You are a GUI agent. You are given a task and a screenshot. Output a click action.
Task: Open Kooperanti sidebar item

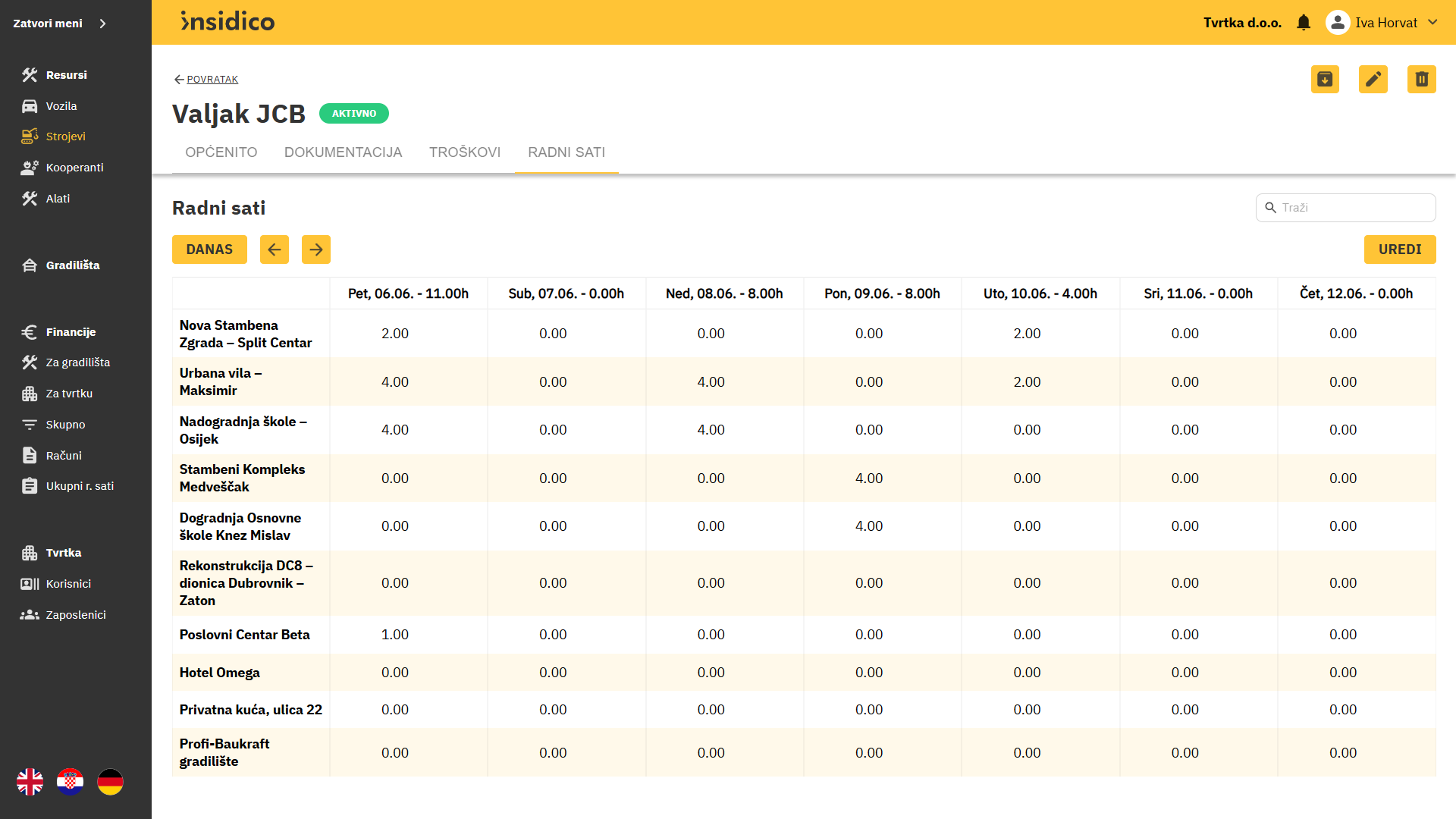(74, 168)
